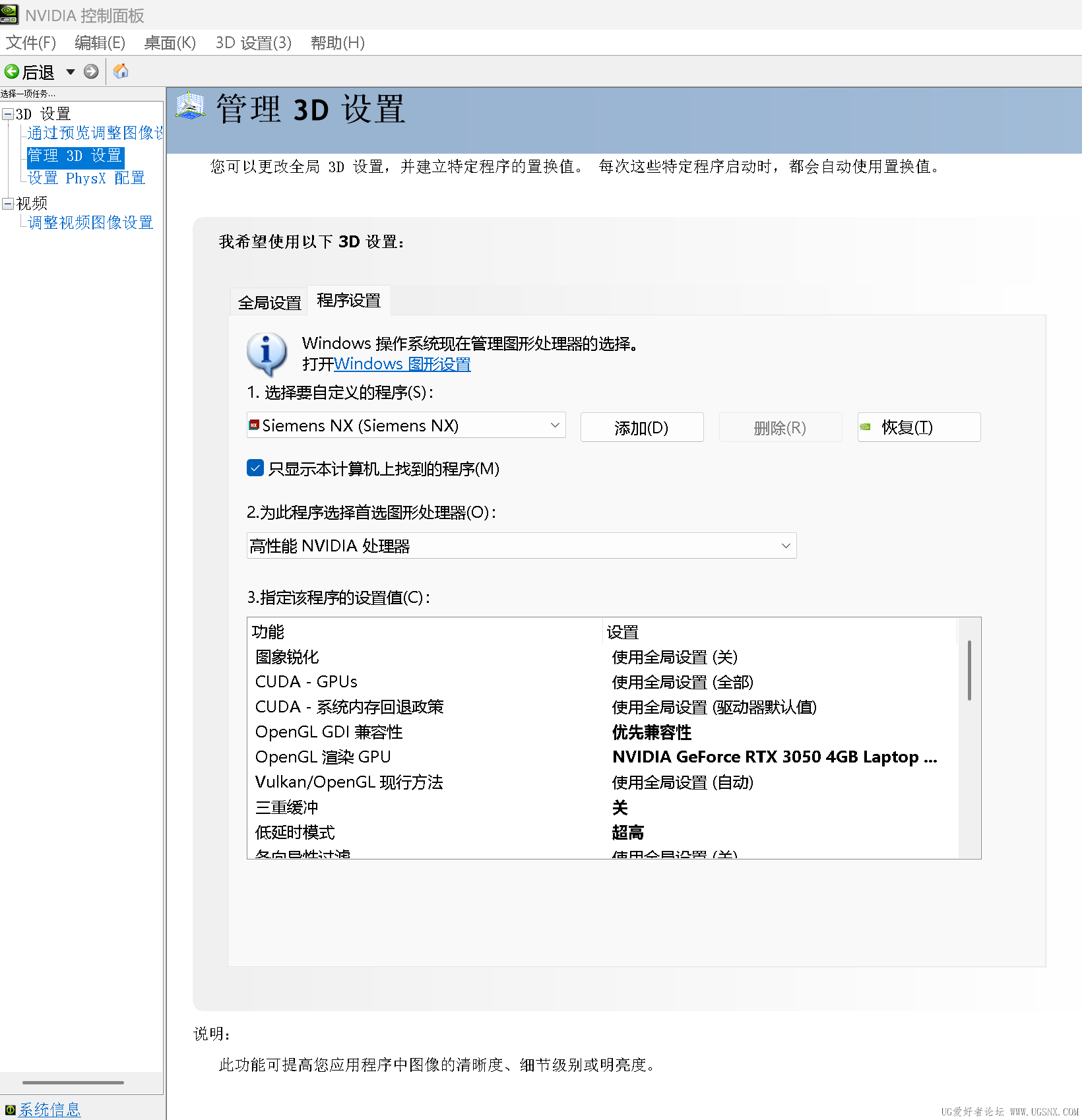Click the 删除(R) button
This screenshot has width=1082, height=1120.
[x=780, y=427]
